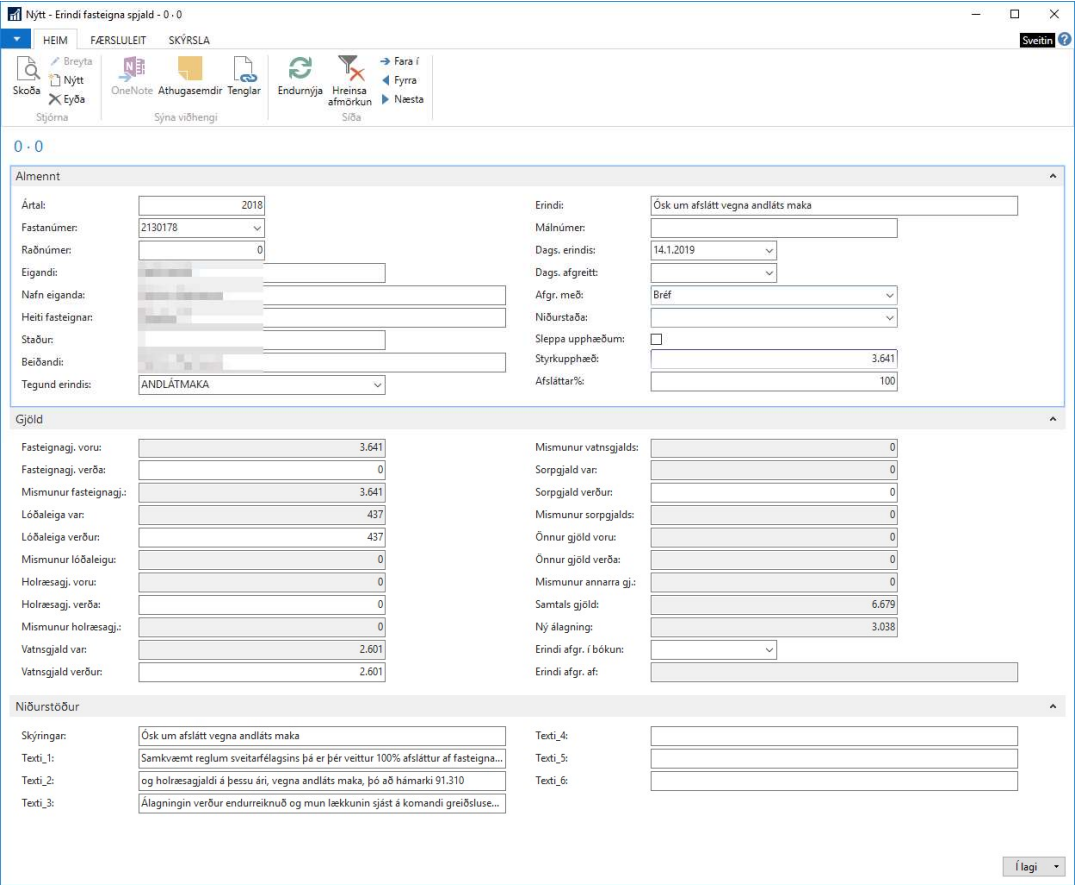Click the Í lagi button
The width and height of the screenshot is (1076, 885).
[1026, 866]
